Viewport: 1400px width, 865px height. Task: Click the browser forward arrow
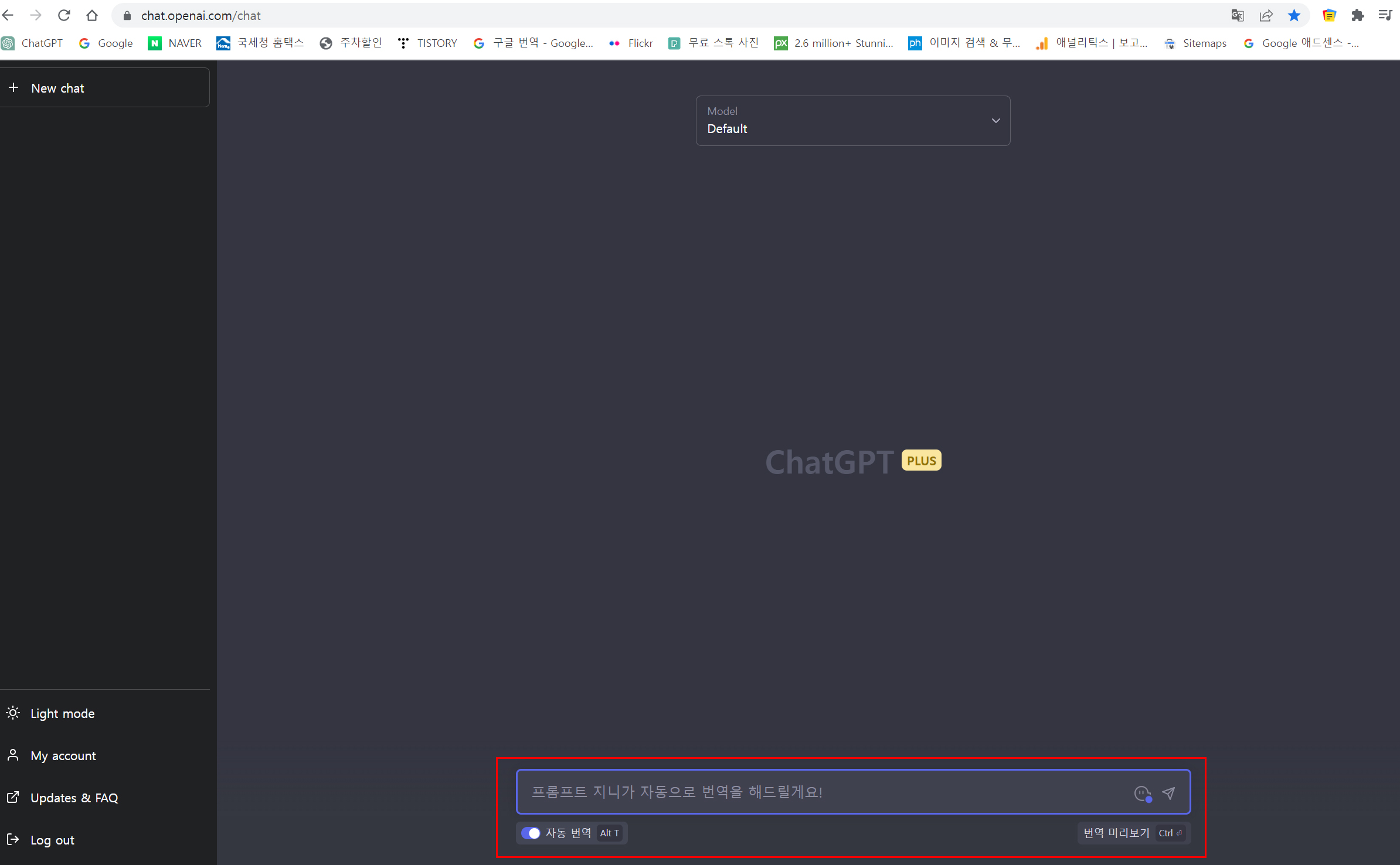36,15
